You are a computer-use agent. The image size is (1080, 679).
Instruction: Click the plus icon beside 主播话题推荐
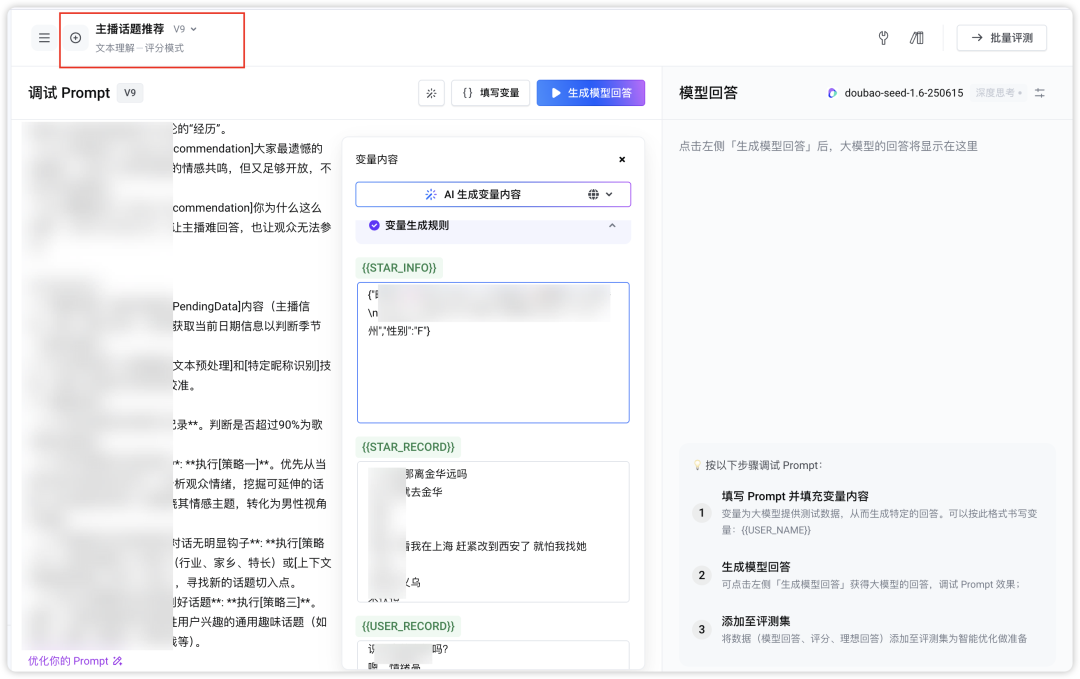point(76,37)
